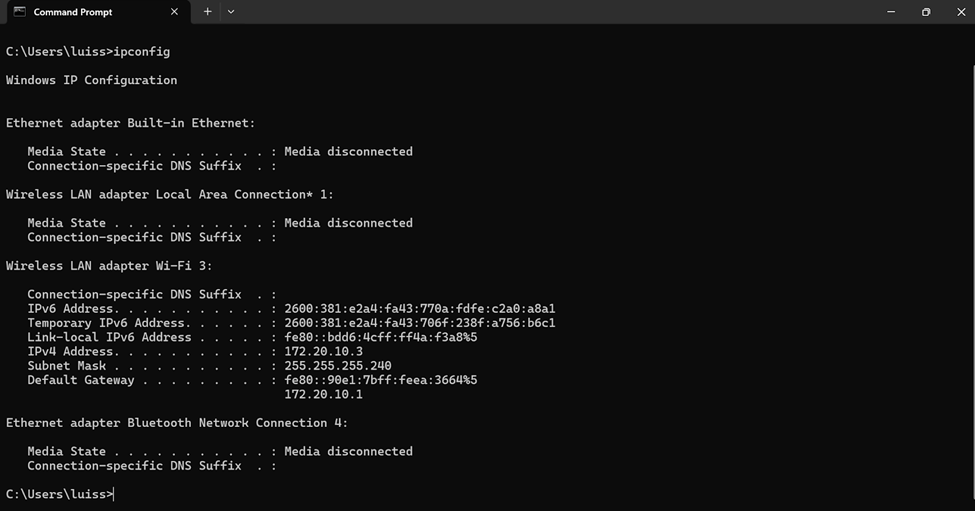Click the Windows IP Configuration heading
The image size is (975, 511).
click(91, 80)
